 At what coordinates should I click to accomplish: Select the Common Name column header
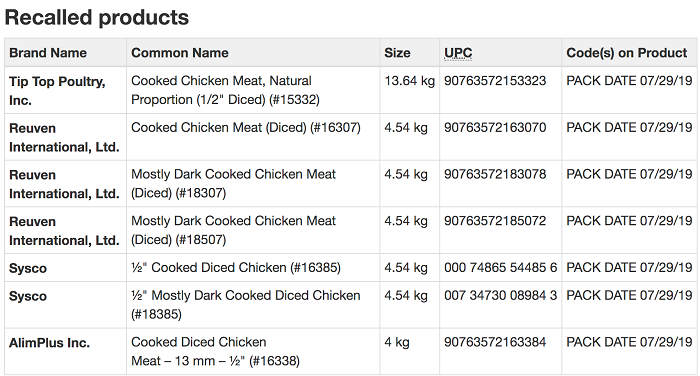tap(179, 53)
